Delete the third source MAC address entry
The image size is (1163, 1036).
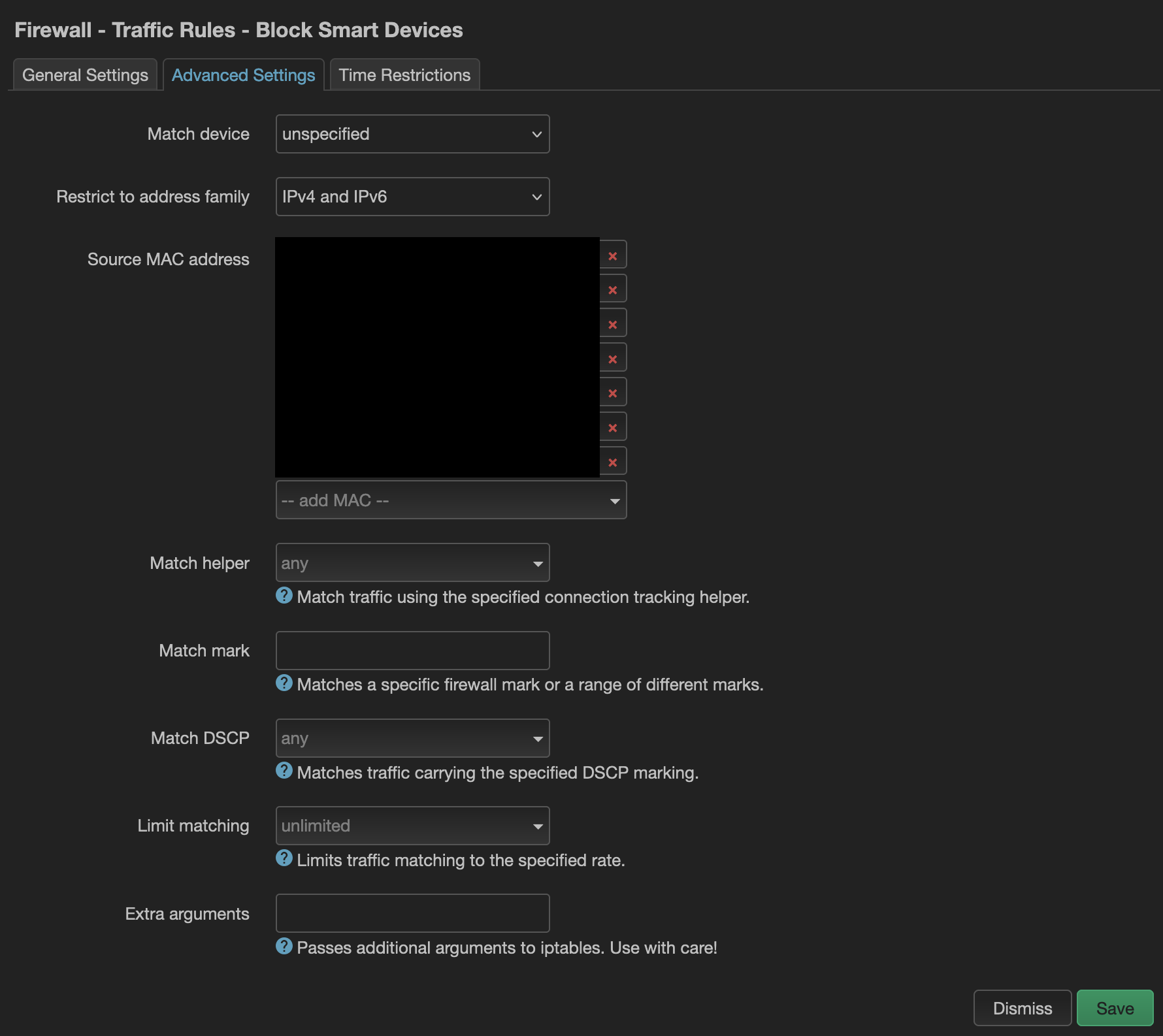pos(613,324)
